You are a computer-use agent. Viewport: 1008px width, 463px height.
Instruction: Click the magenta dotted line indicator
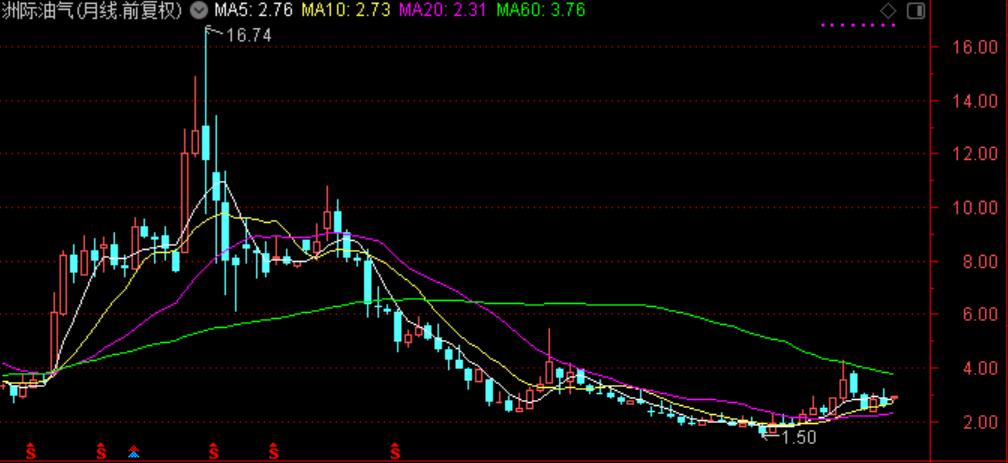coord(858,26)
